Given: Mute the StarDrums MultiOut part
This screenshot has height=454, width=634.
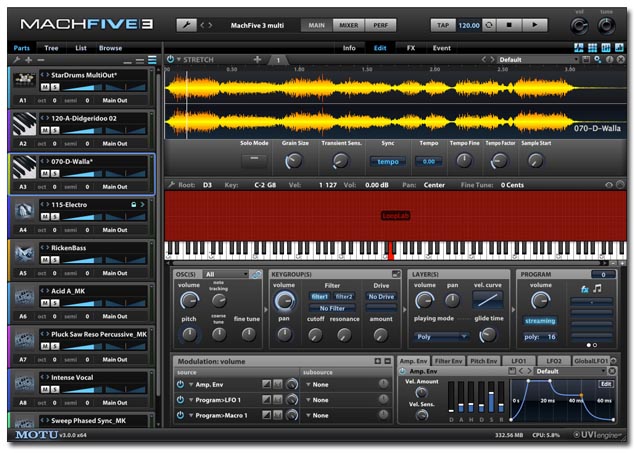Looking at the screenshot, I should (45, 87).
